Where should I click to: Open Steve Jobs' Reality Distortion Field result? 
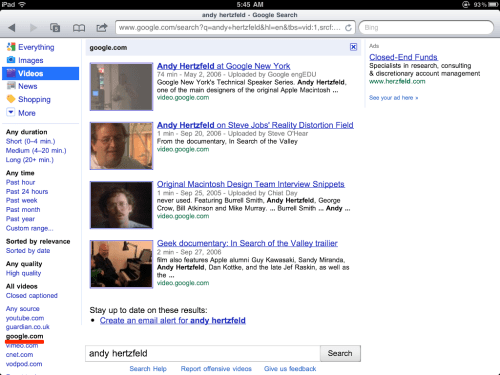(255, 125)
